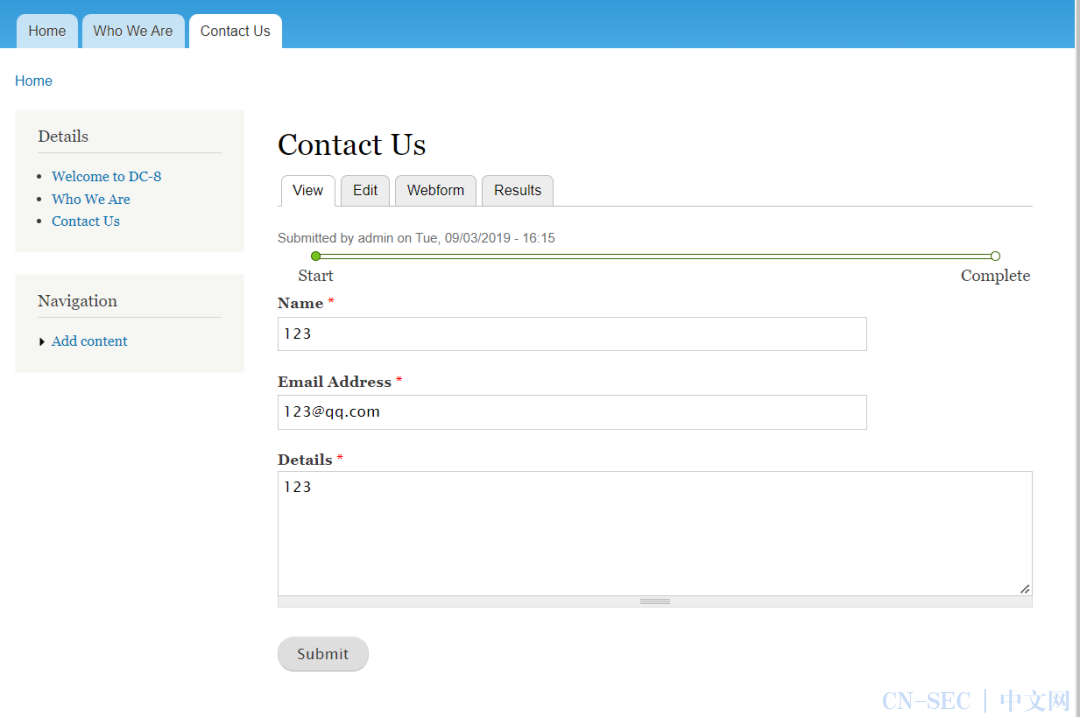Switch to the Results tab
The height and width of the screenshot is (717, 1080).
click(517, 191)
